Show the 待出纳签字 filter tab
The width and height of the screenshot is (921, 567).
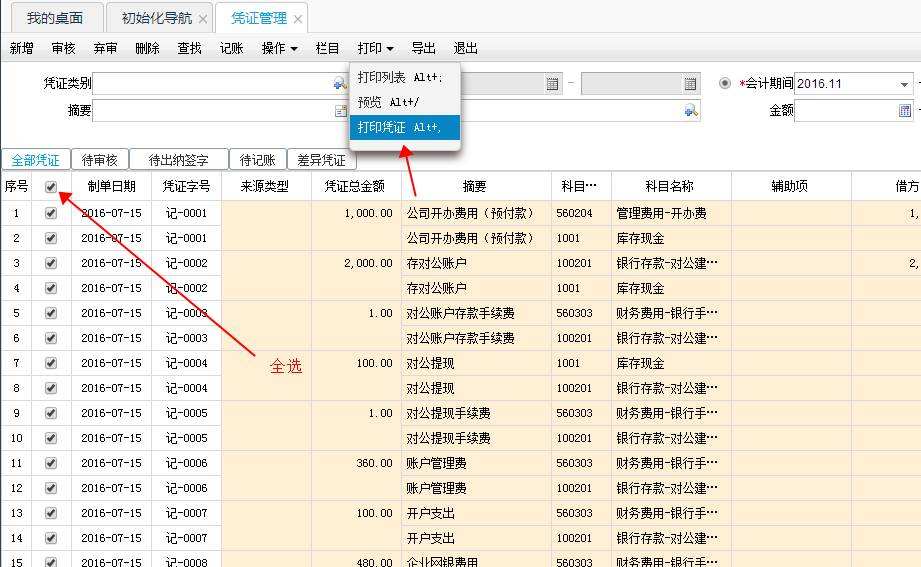click(179, 160)
